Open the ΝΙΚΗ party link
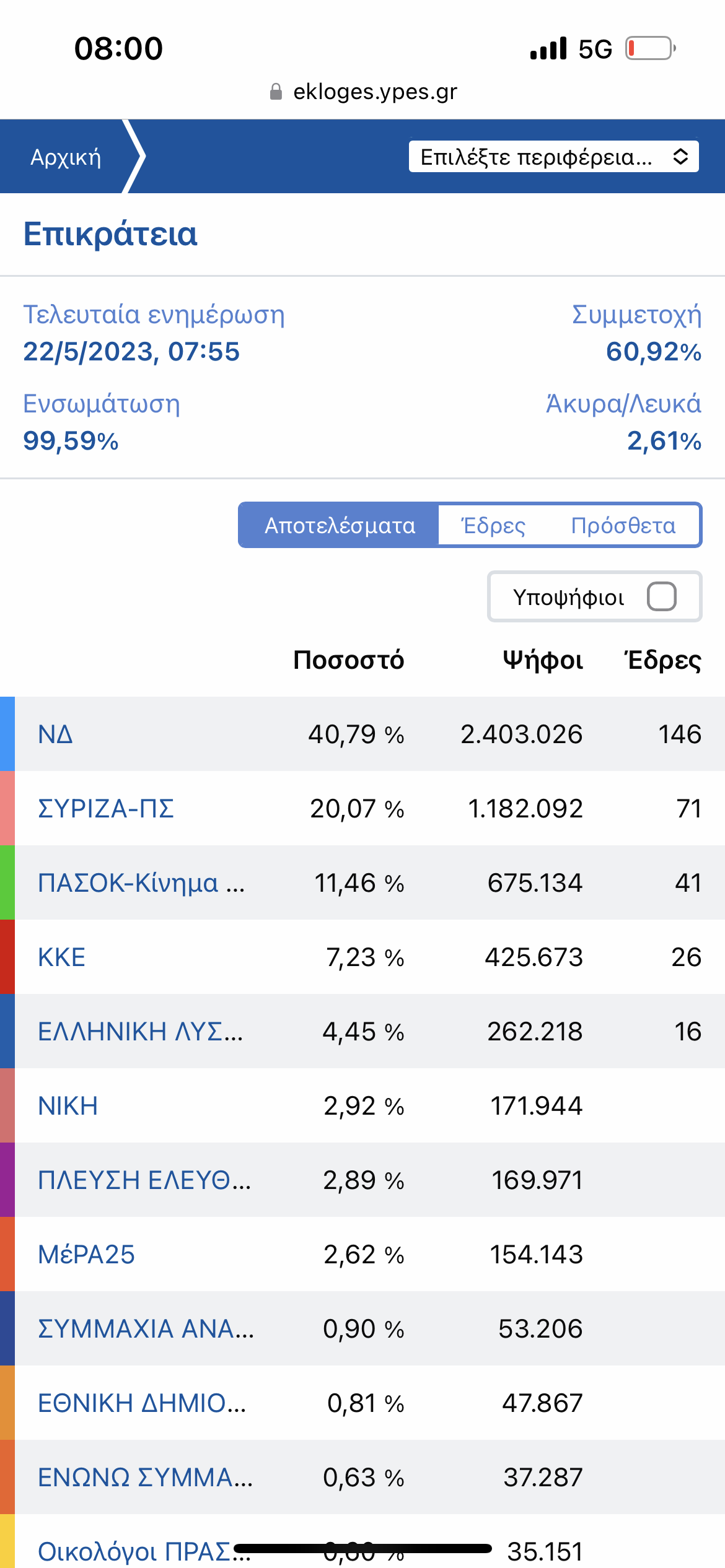The height and width of the screenshot is (1568, 725). tap(68, 1106)
